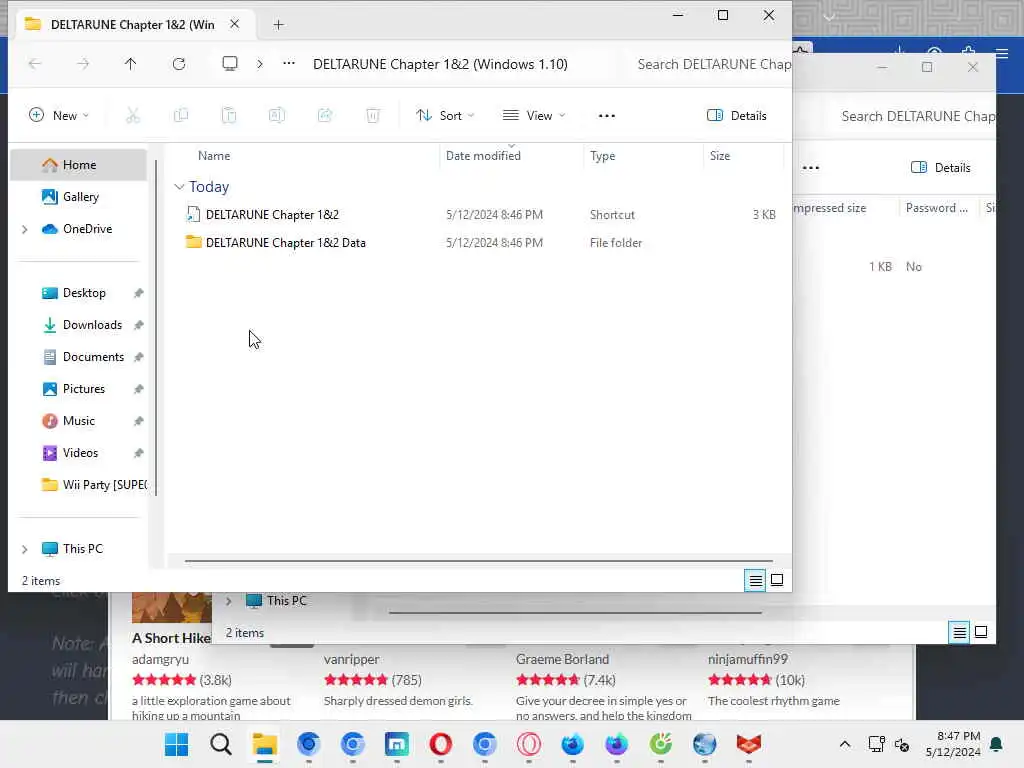
Task: Toggle Details pane in the back window
Action: click(940, 168)
